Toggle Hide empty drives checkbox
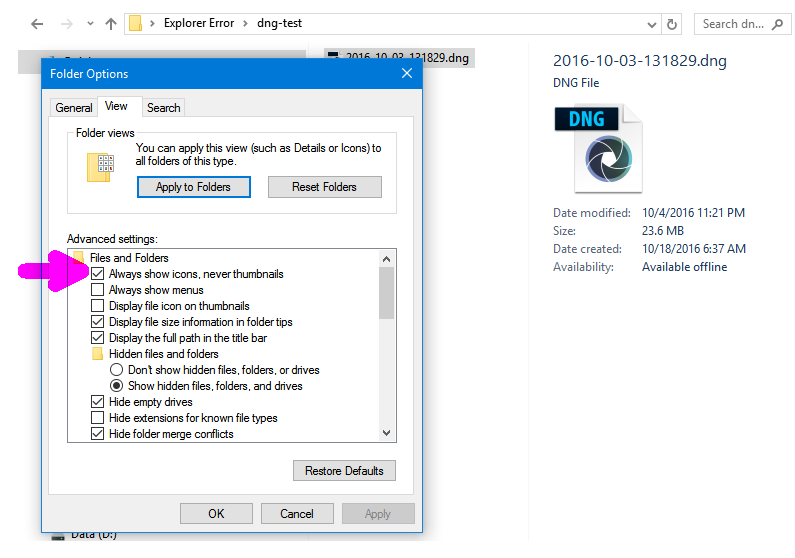Viewport: 795px width, 558px height. coord(97,402)
